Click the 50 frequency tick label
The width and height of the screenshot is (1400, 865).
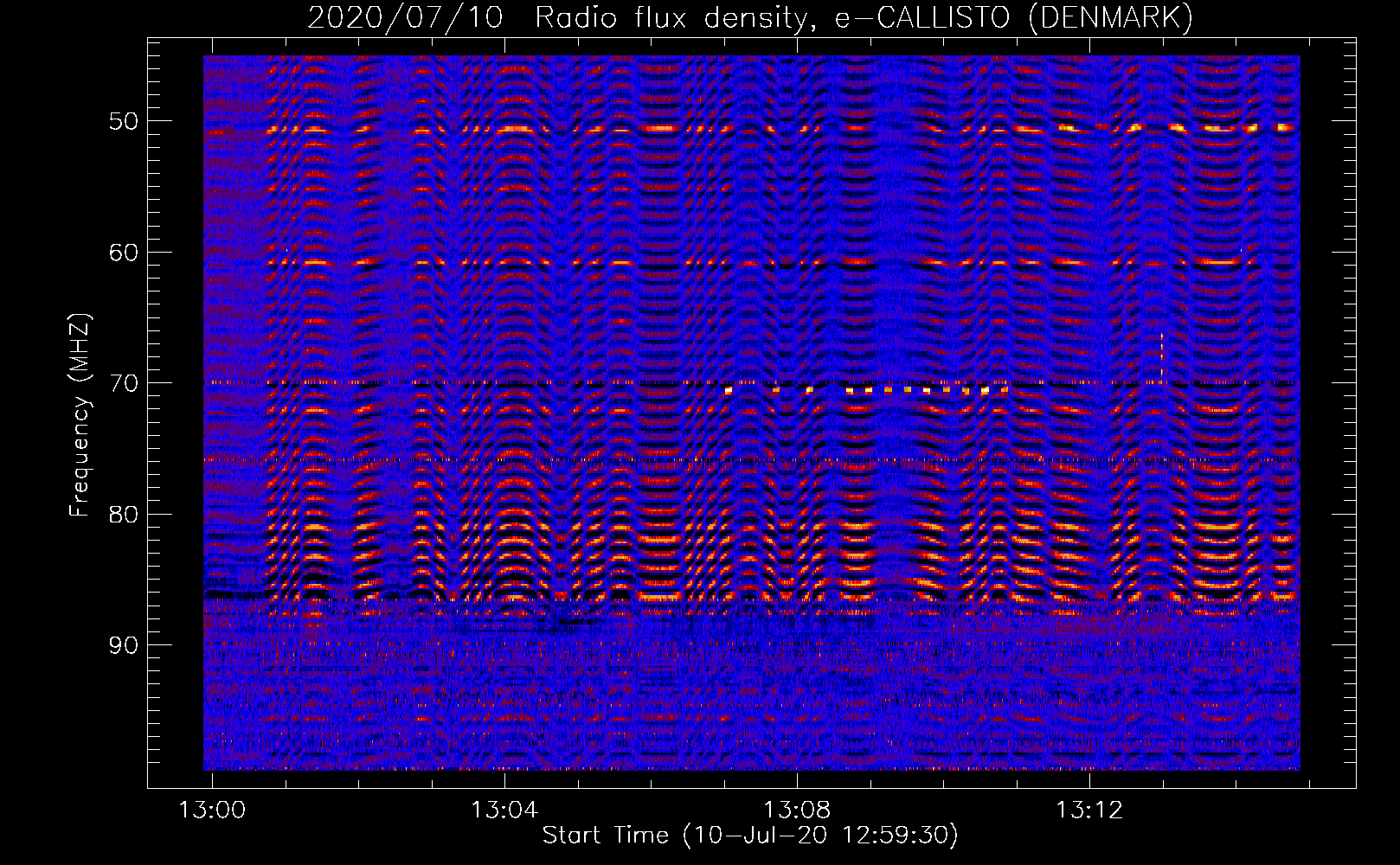coord(124,121)
